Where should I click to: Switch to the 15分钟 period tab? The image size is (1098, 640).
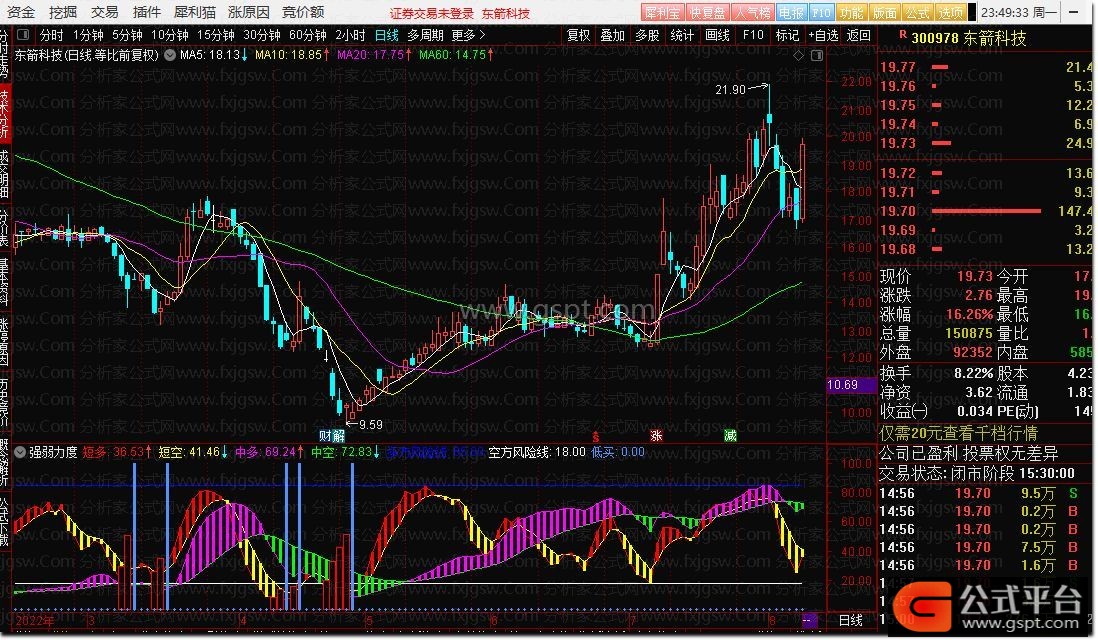pos(216,35)
